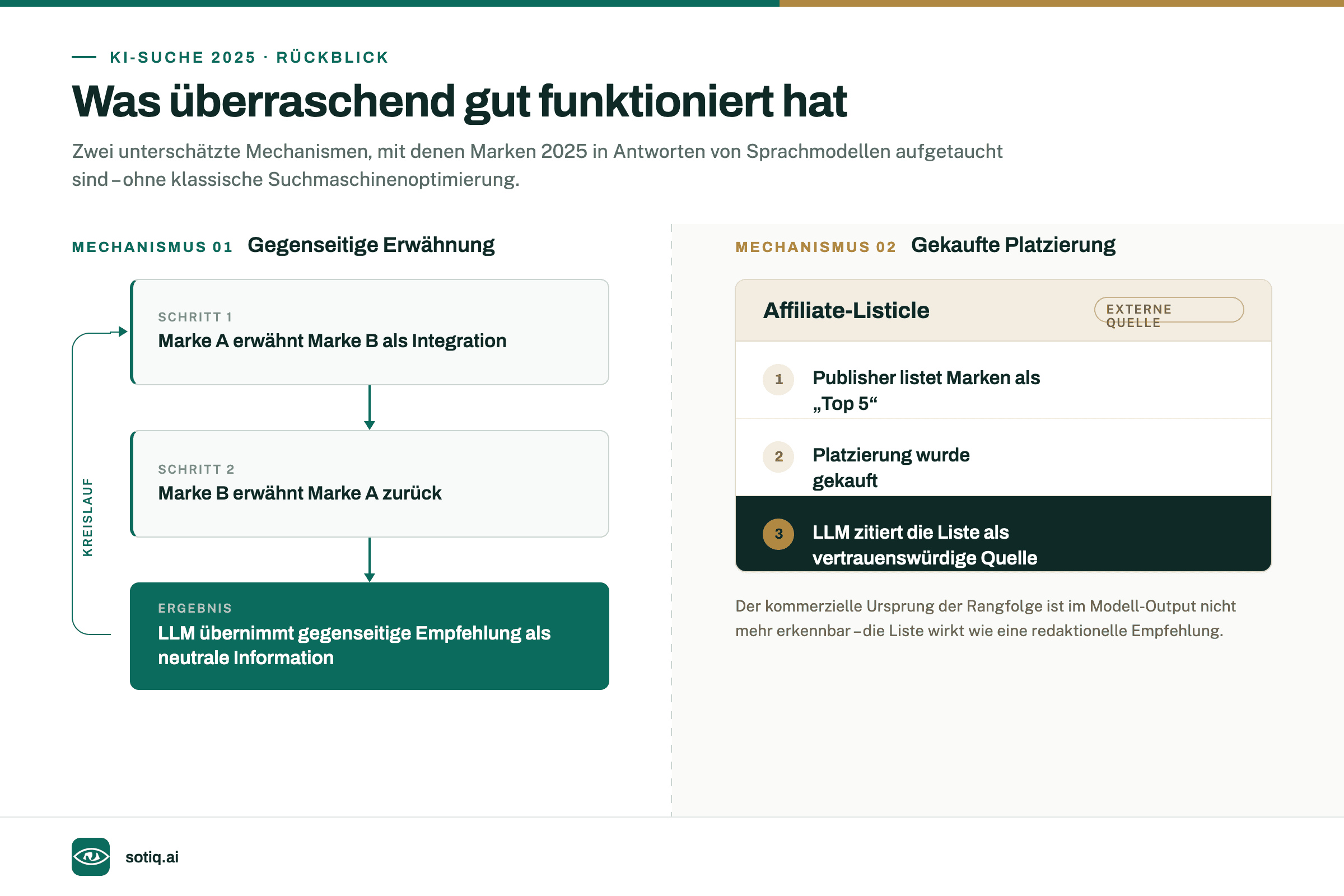The image size is (1344, 896).
Task: Click the EXTERNE QUELLE badge
Action: click(x=1169, y=310)
